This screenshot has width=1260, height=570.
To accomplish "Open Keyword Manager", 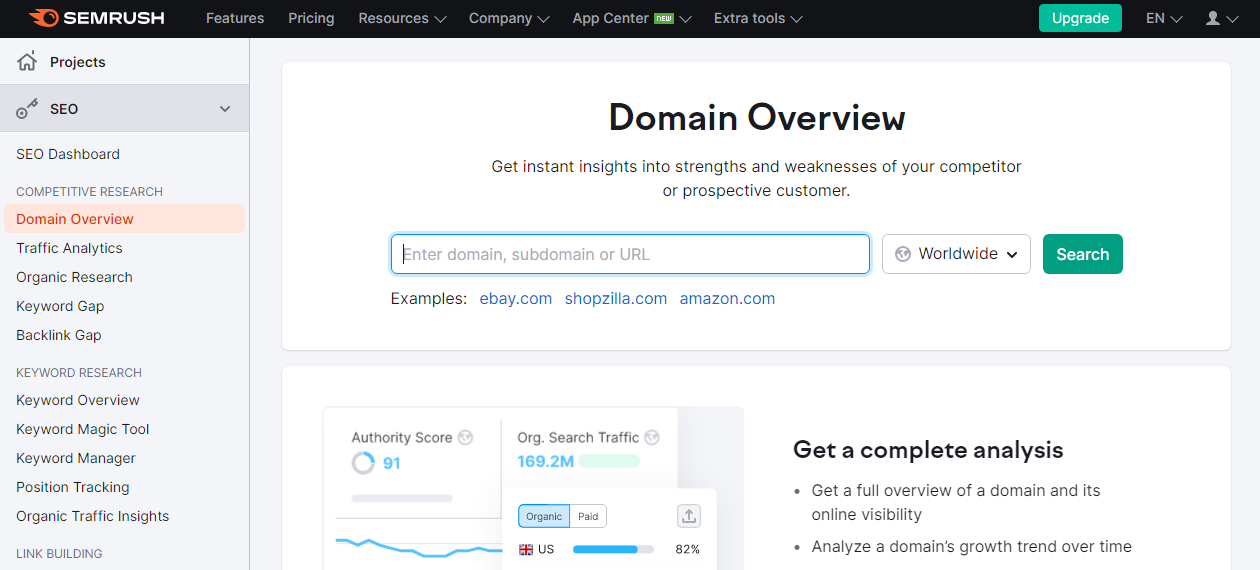I will tap(76, 458).
